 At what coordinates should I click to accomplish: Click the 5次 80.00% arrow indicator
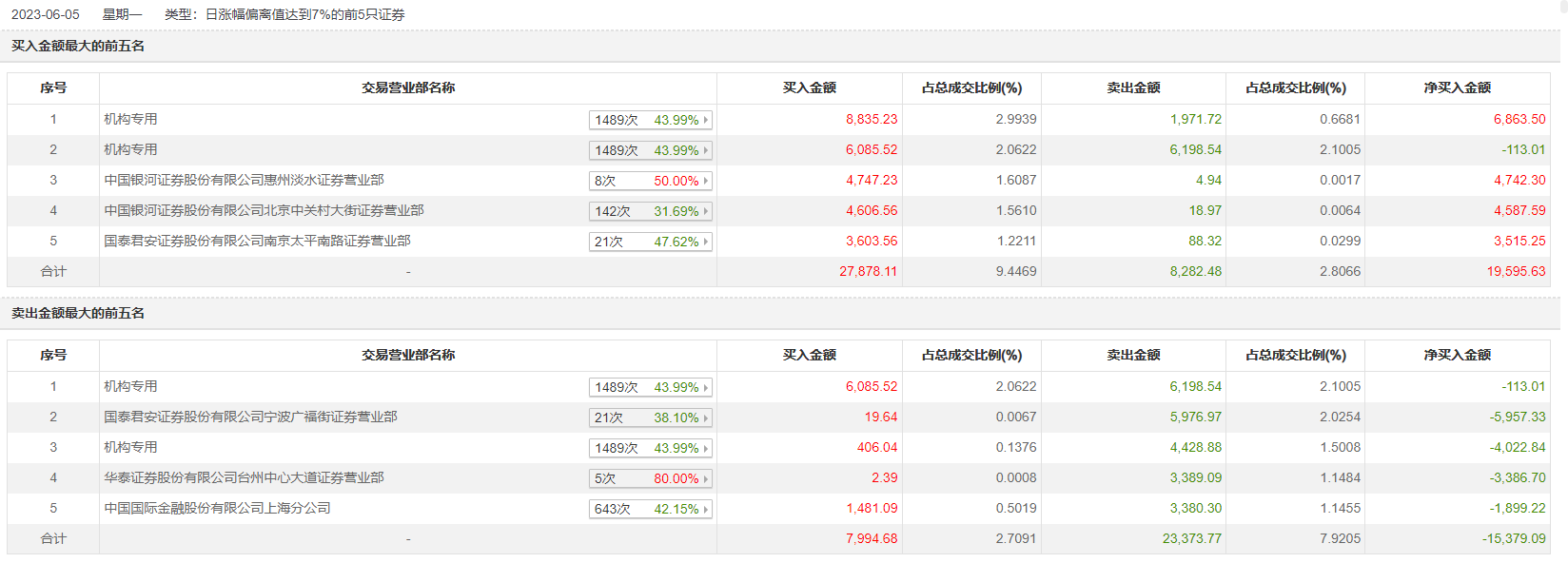tap(705, 478)
